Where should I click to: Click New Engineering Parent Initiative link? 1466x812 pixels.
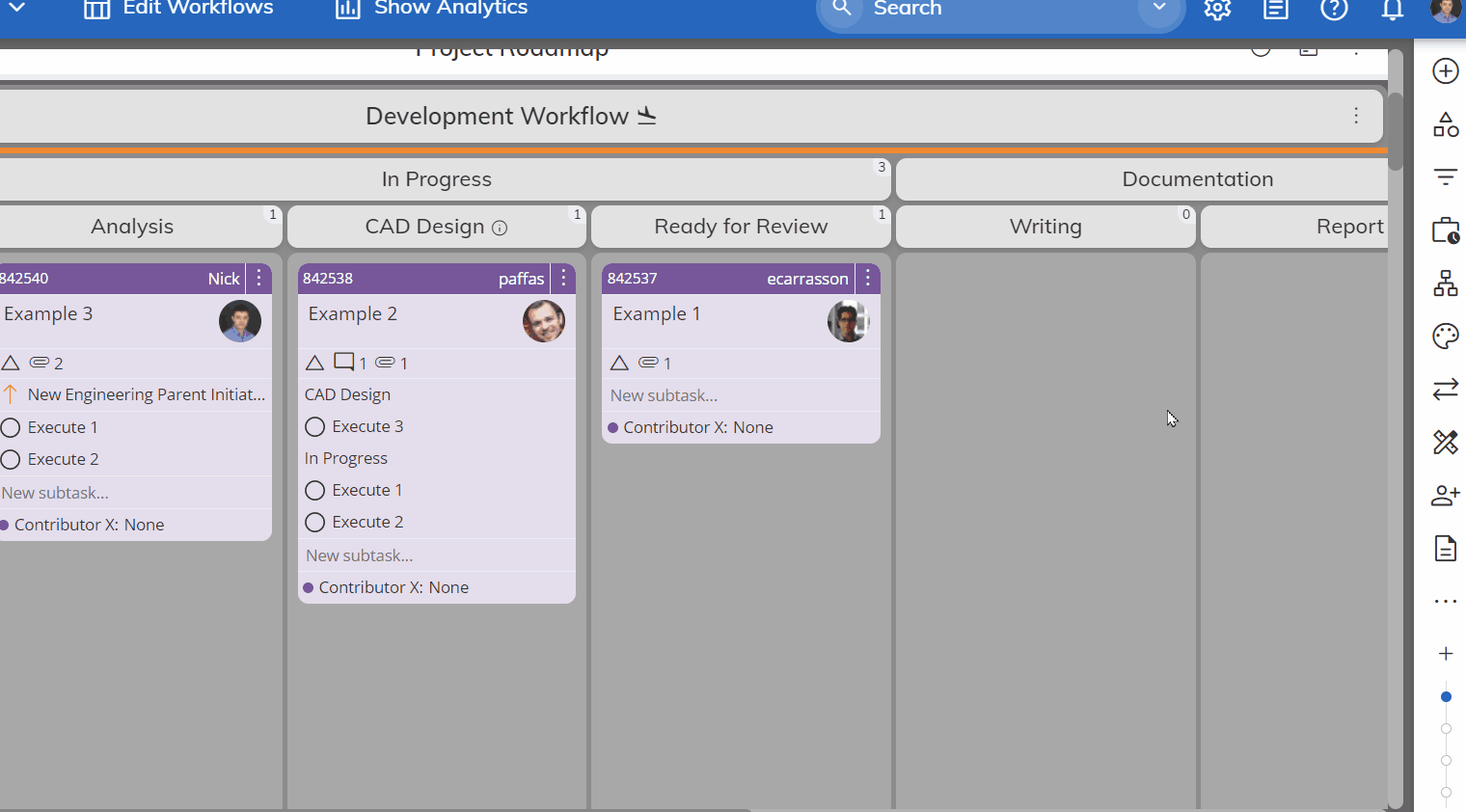click(x=146, y=394)
